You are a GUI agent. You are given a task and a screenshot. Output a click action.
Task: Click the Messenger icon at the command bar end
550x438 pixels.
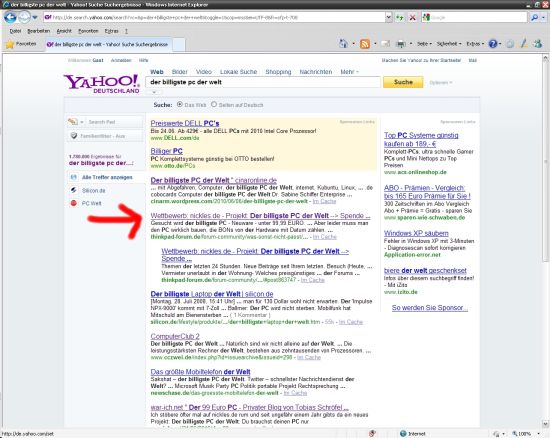[x=537, y=43]
